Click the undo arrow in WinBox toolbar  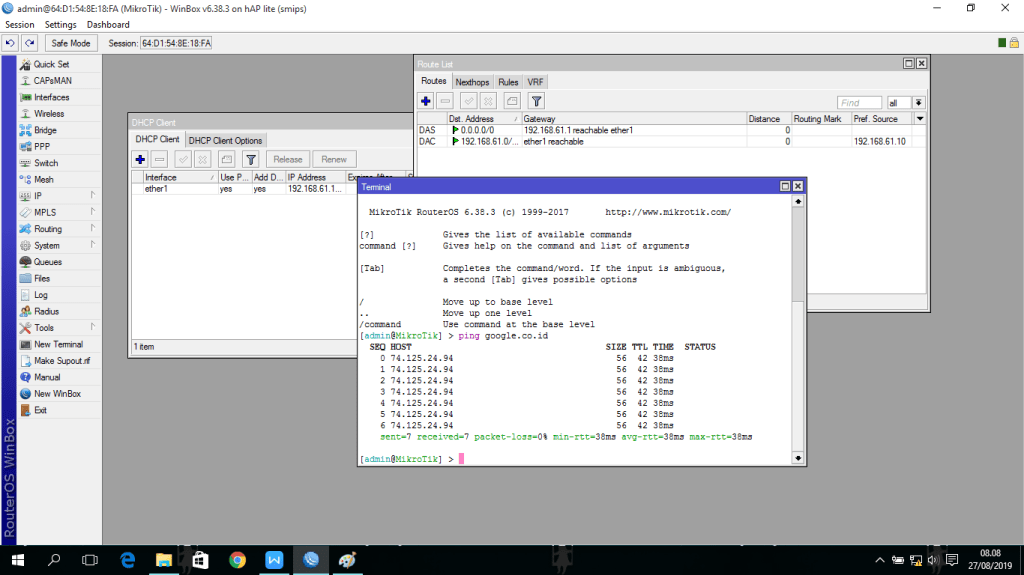[x=10, y=43]
